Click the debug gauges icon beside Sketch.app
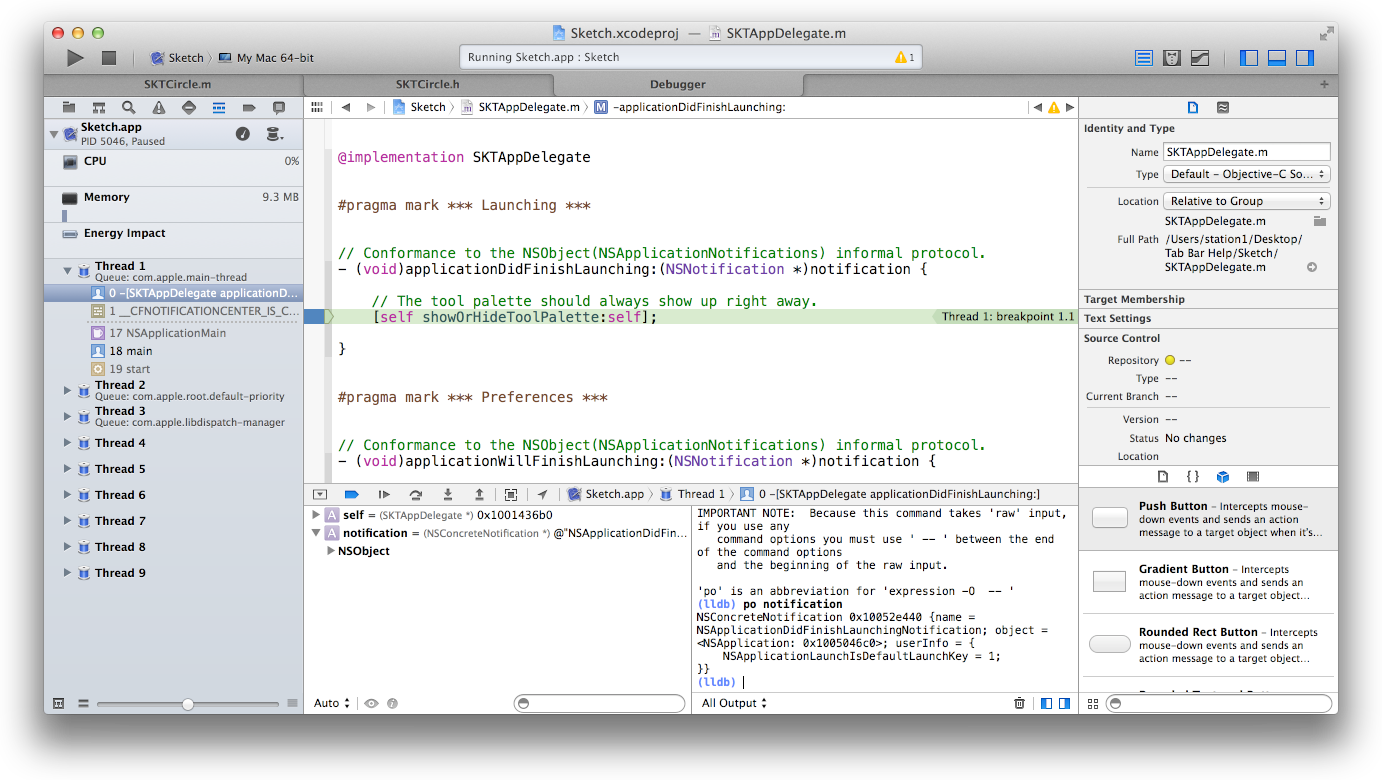Screen dimensions: 1382x780 coord(243,134)
